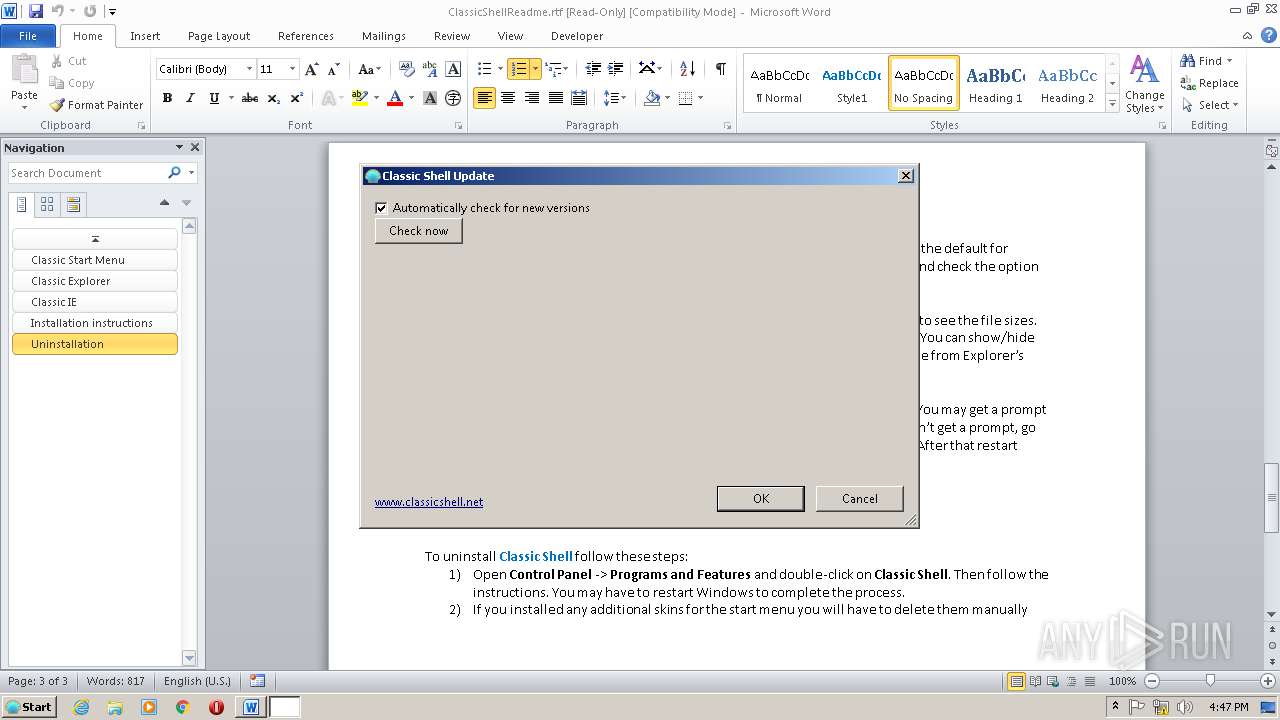Switch to Developer tab
This screenshot has width=1280, height=720.
pyautogui.click(x=577, y=36)
